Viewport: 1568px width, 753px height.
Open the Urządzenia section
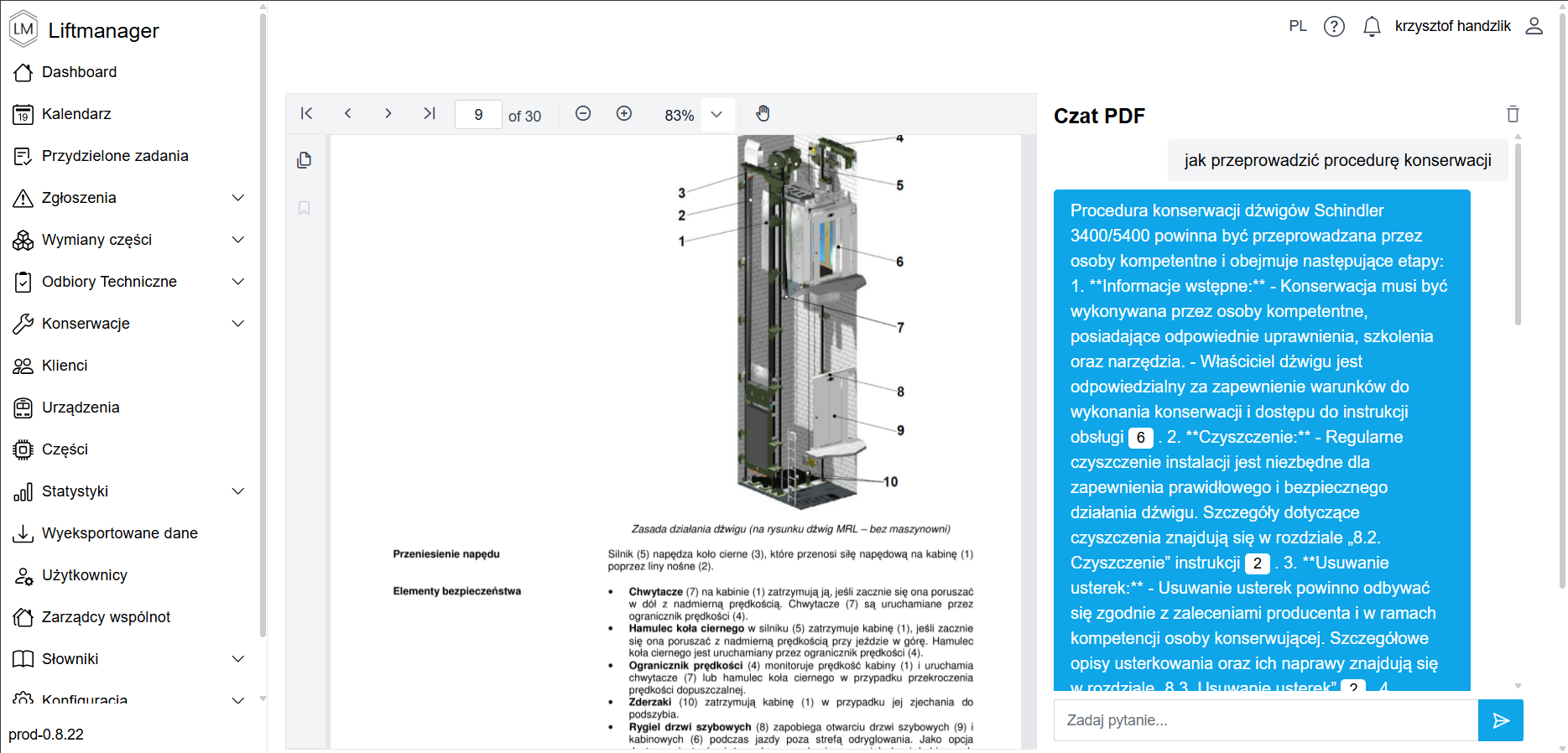81,408
